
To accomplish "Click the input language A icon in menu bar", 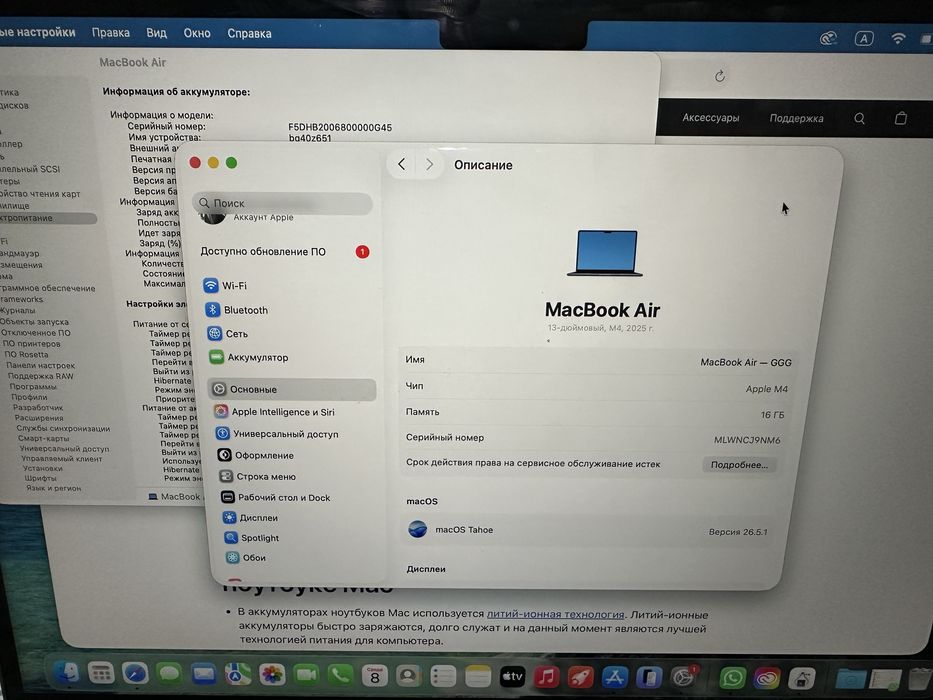I will (864, 39).
